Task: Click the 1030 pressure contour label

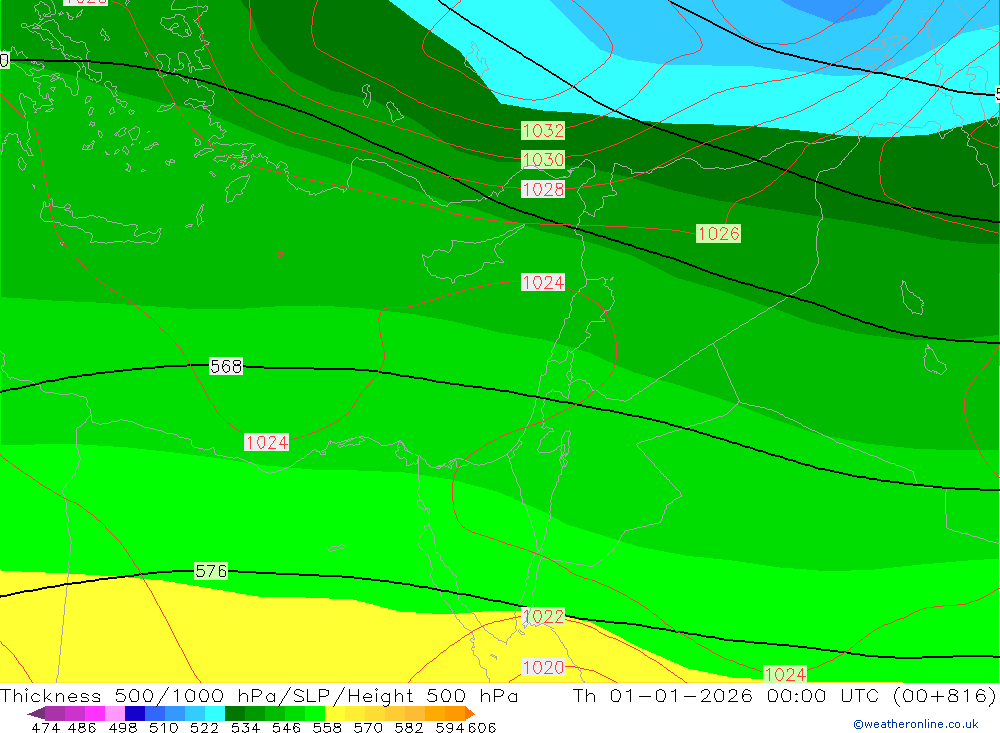Action: (543, 159)
